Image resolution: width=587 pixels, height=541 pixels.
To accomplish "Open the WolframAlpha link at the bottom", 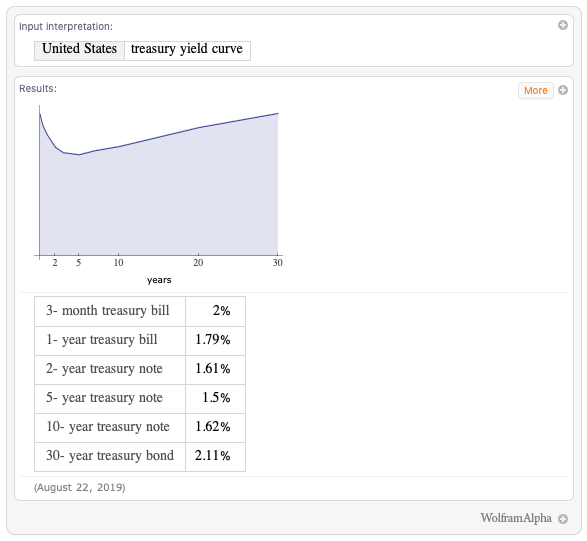I will tap(516, 518).
